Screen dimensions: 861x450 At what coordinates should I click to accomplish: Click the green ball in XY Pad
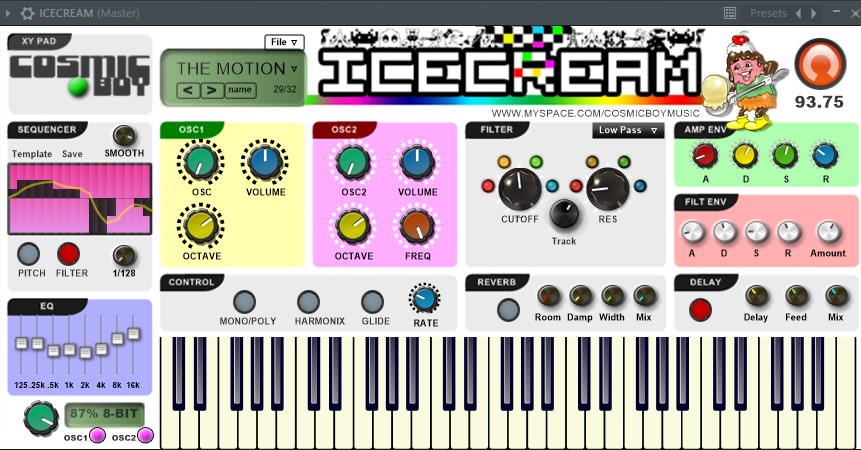(77, 87)
